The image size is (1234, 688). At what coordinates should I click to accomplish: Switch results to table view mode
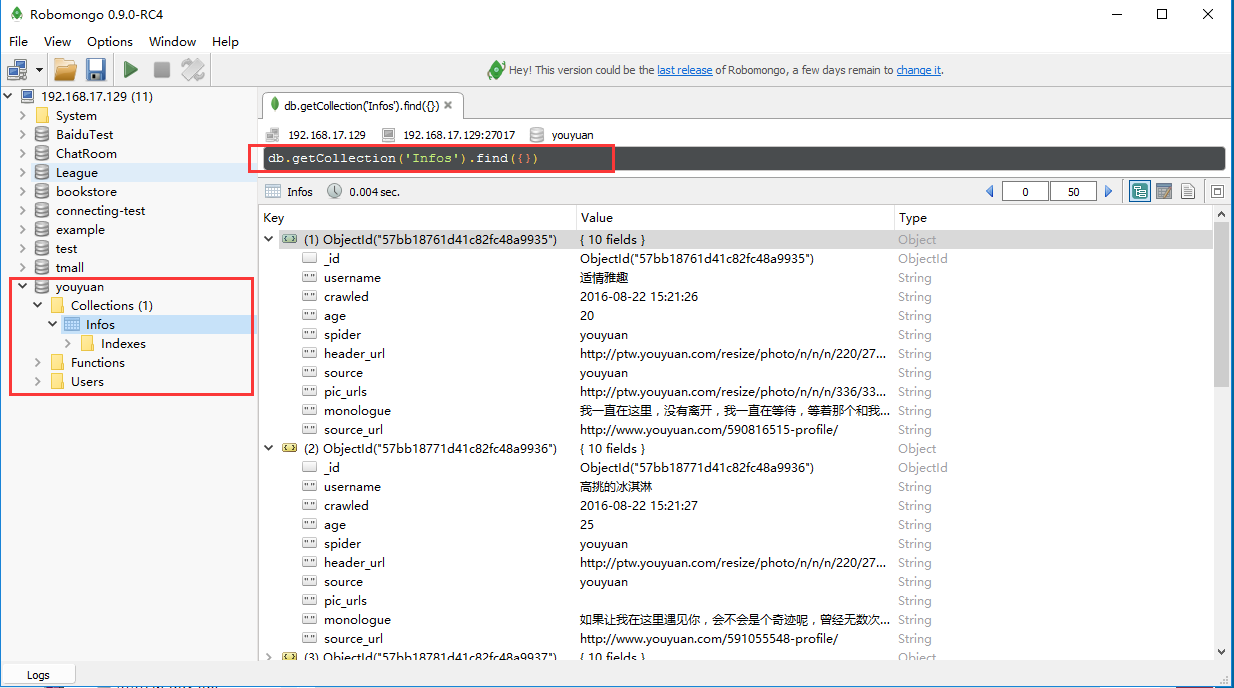(x=1164, y=192)
